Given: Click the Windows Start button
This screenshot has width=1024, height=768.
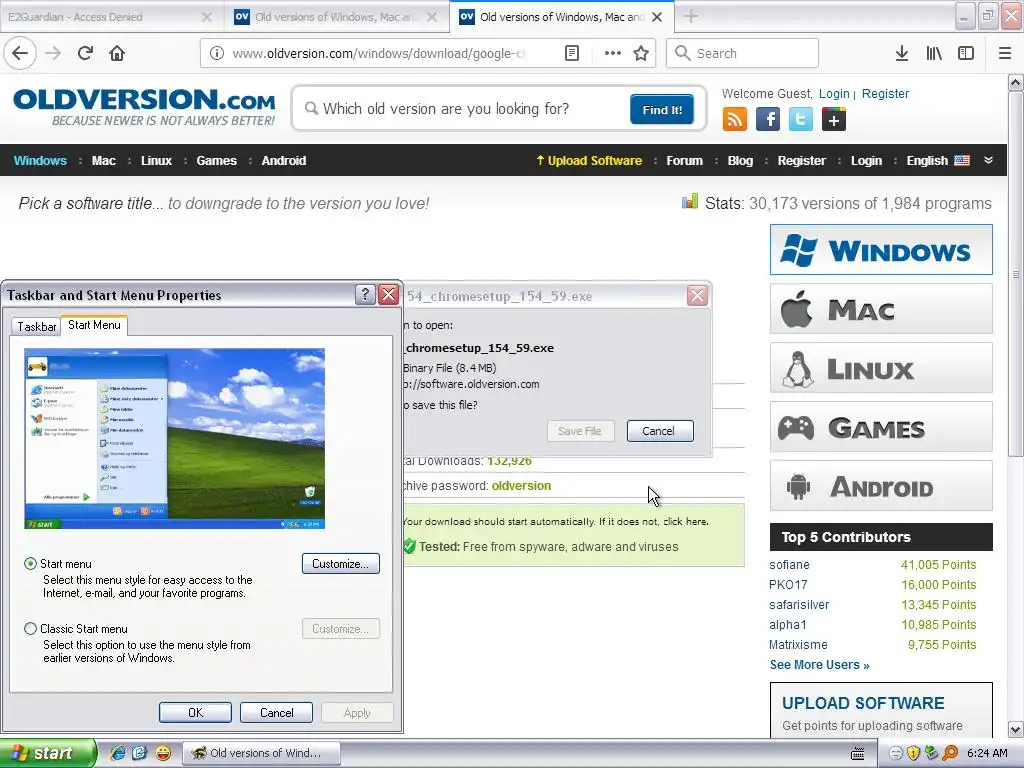Looking at the screenshot, I should [47, 753].
